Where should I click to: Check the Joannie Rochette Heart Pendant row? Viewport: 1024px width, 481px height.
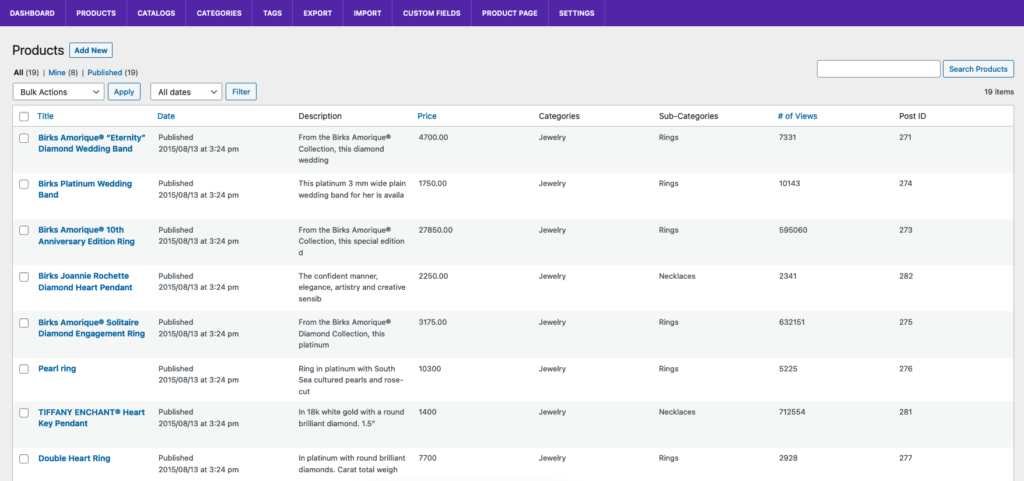coord(24,277)
